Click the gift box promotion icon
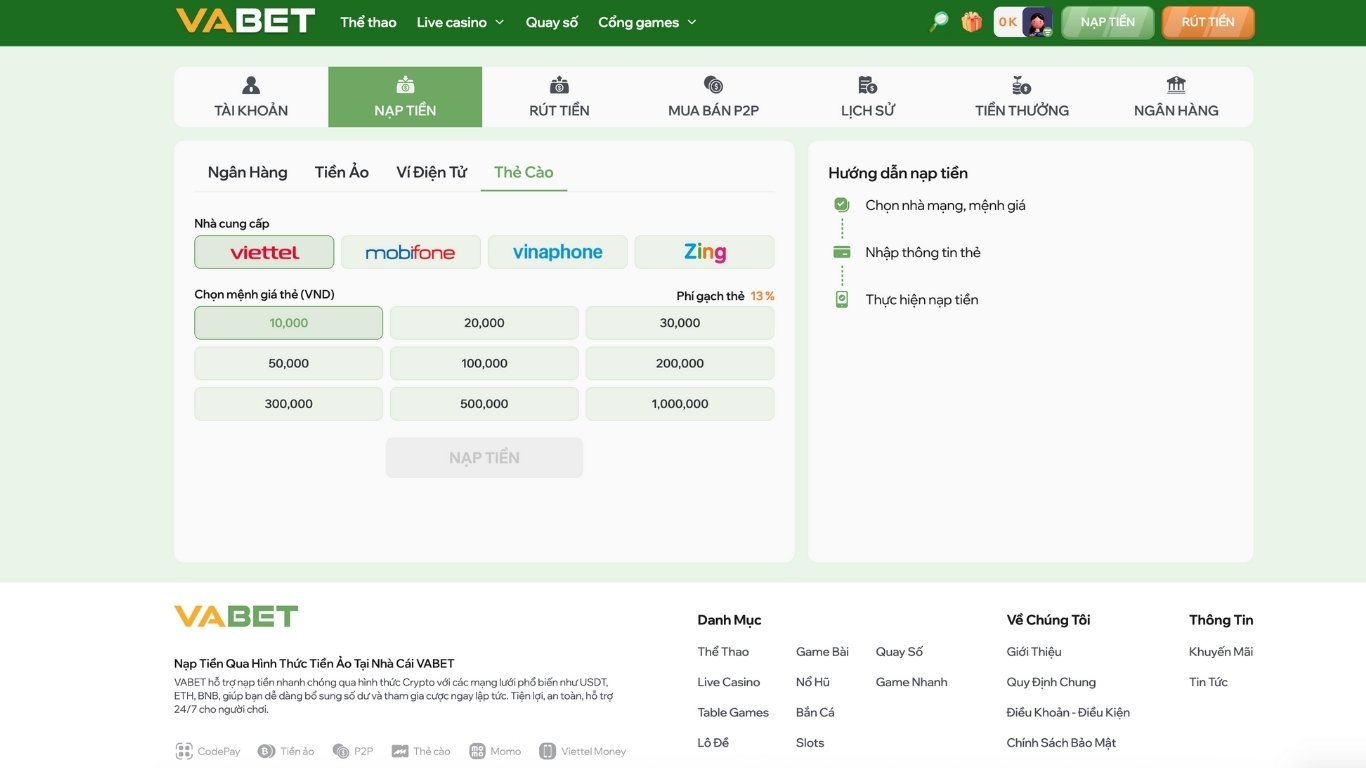1366x768 pixels. click(x=971, y=21)
